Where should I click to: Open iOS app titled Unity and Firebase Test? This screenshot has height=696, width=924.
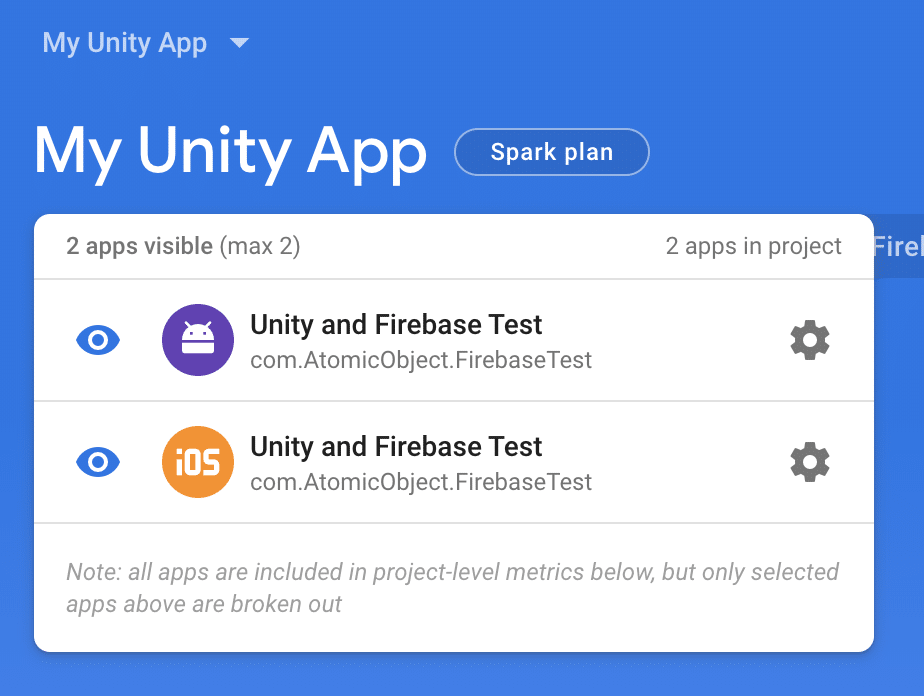click(x=396, y=447)
